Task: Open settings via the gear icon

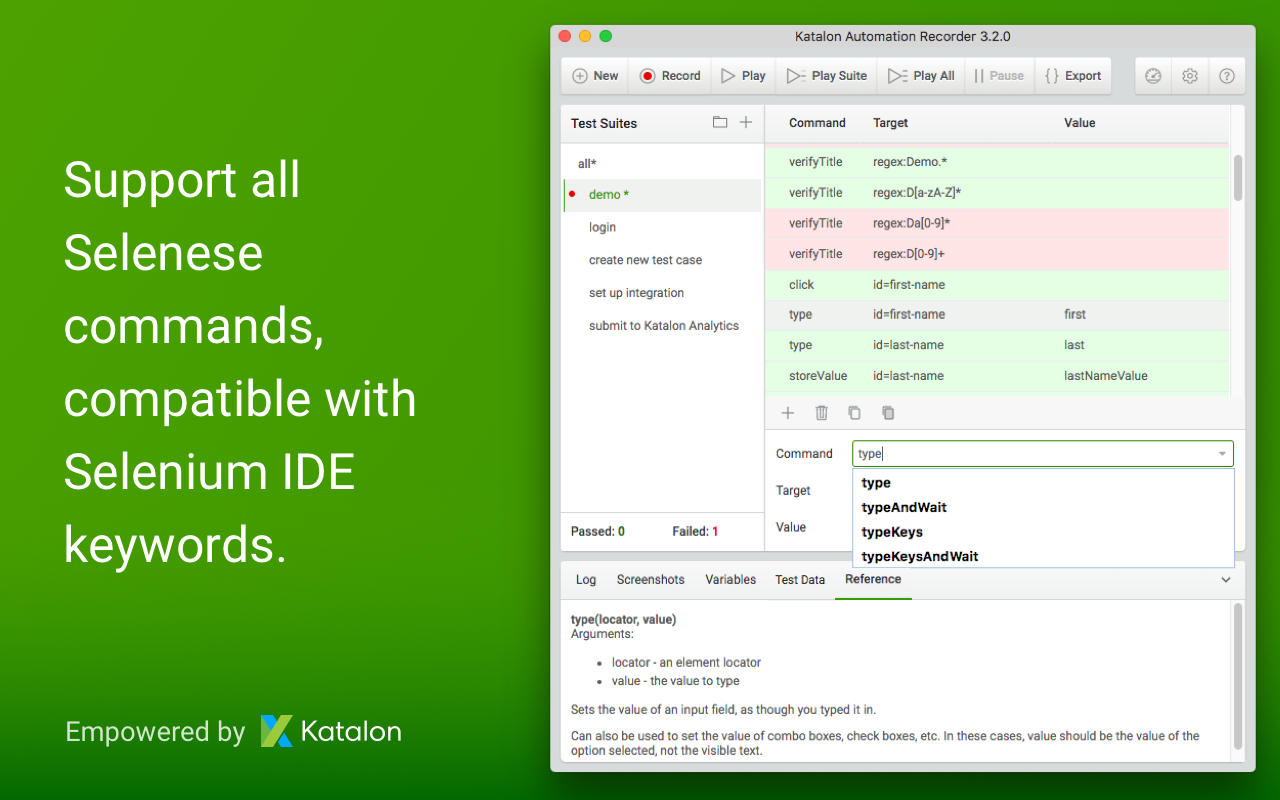Action: [x=1190, y=76]
